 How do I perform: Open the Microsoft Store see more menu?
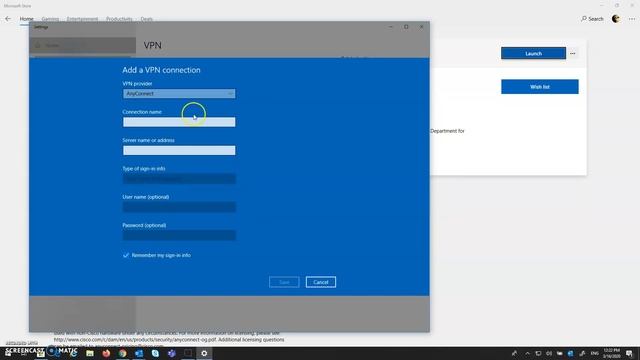632,19
